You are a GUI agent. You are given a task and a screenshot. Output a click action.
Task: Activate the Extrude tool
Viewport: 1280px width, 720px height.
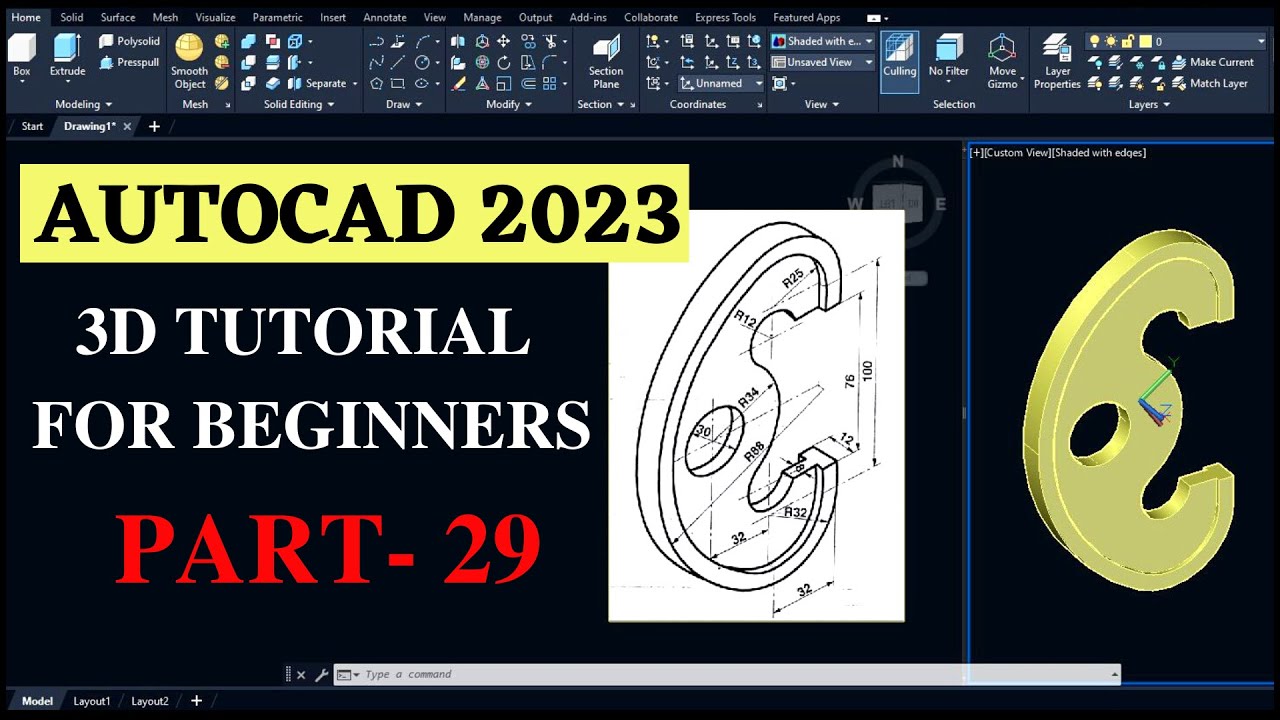pos(67,54)
